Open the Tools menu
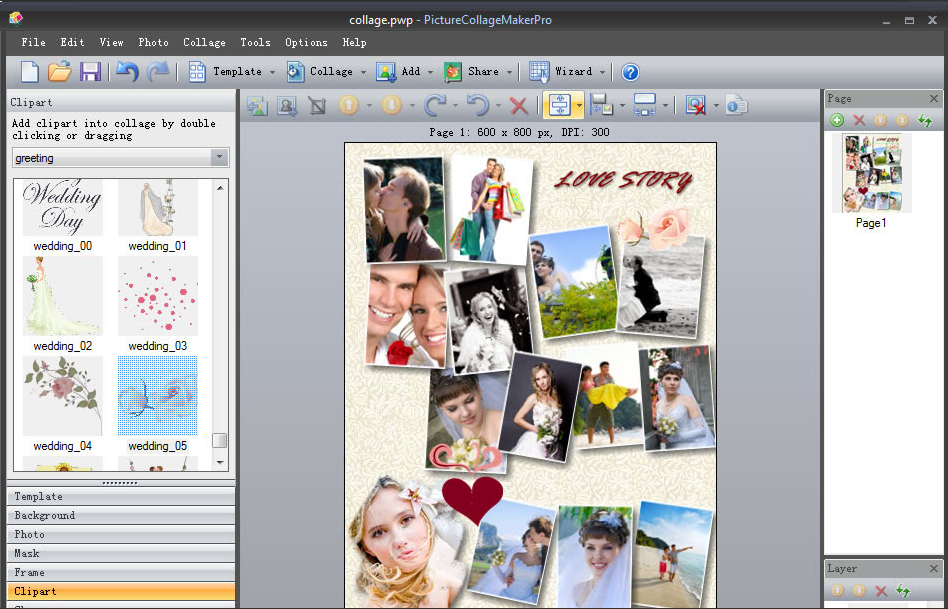The width and height of the screenshot is (948, 609). [255, 43]
